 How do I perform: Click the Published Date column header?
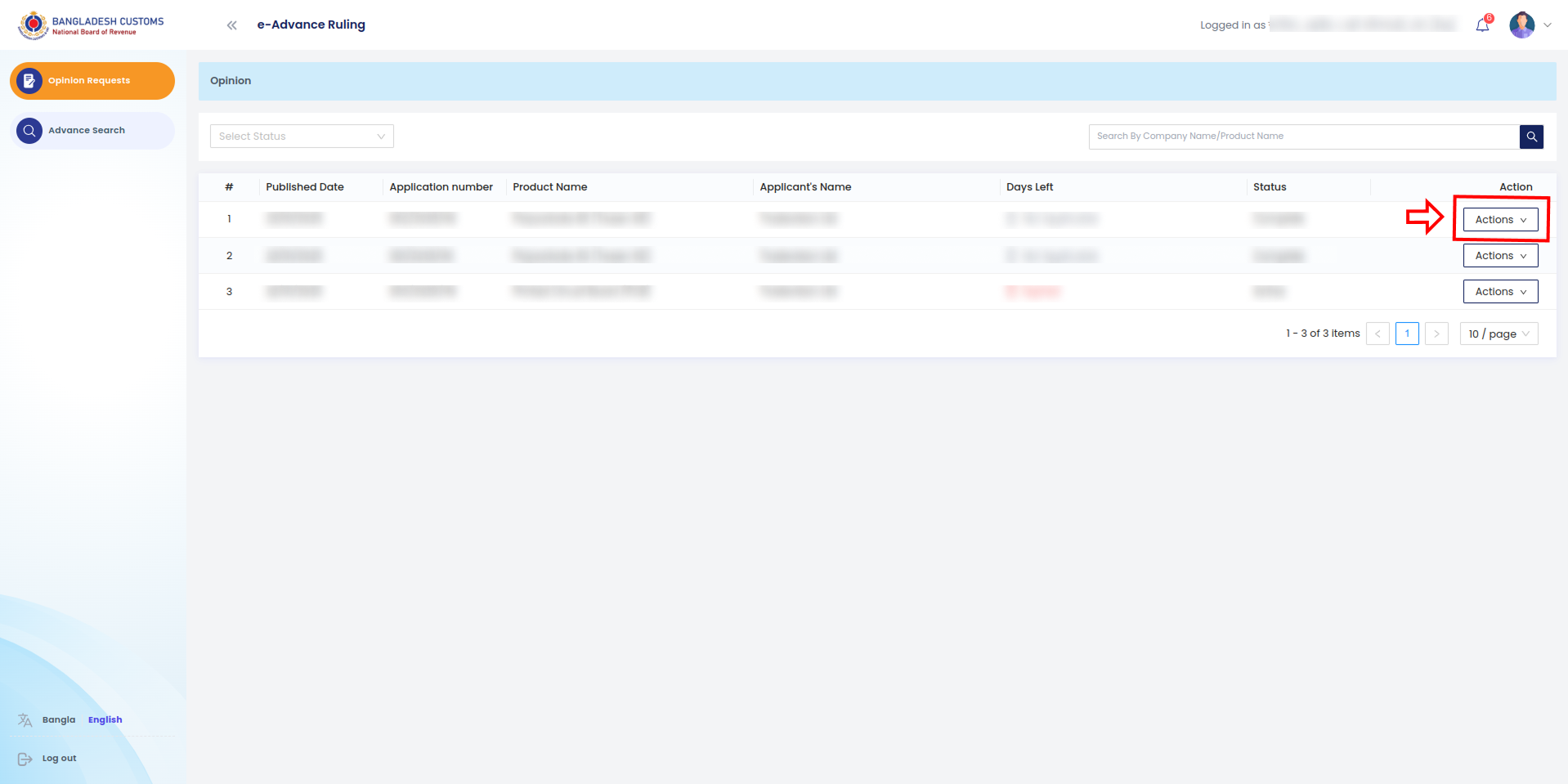tap(305, 187)
